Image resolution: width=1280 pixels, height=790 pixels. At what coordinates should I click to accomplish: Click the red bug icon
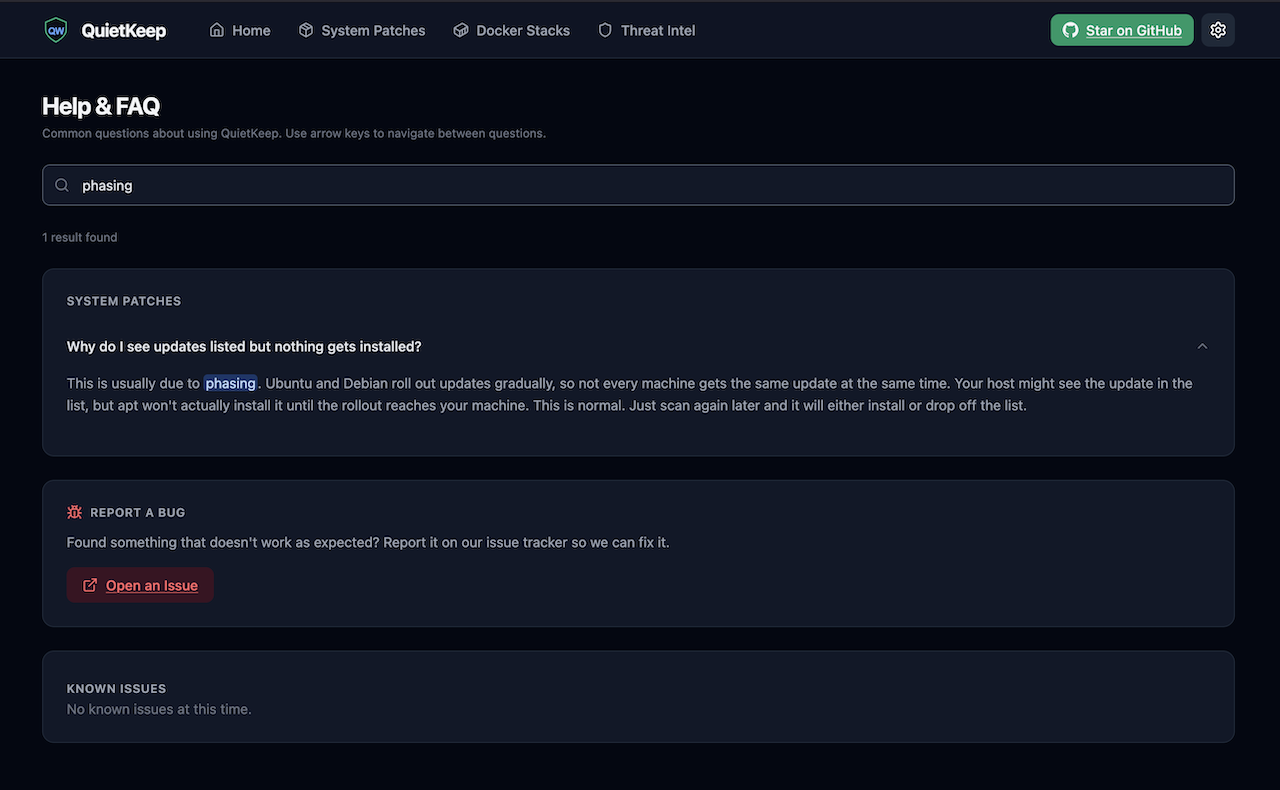pyautogui.click(x=75, y=512)
